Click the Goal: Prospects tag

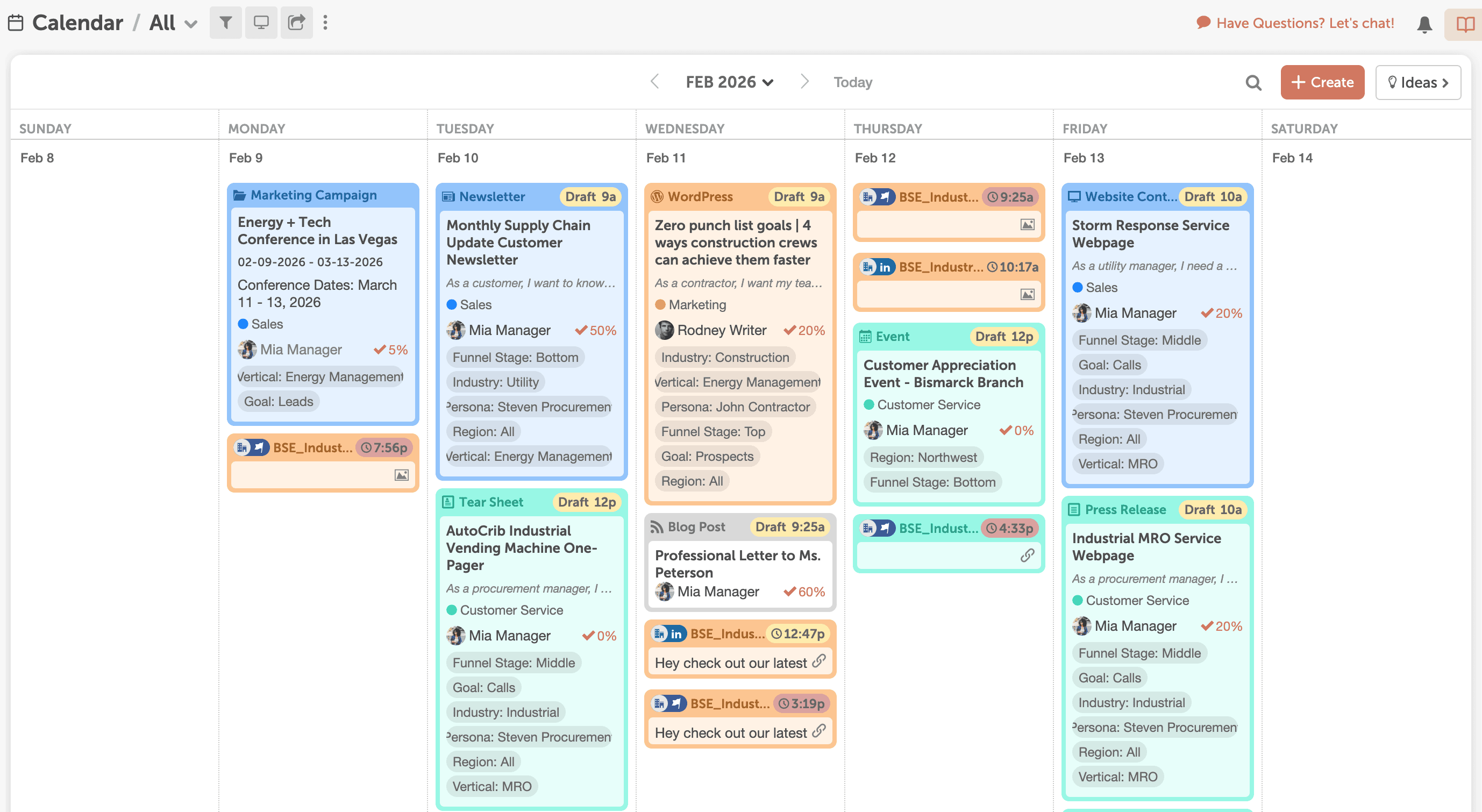707,457
